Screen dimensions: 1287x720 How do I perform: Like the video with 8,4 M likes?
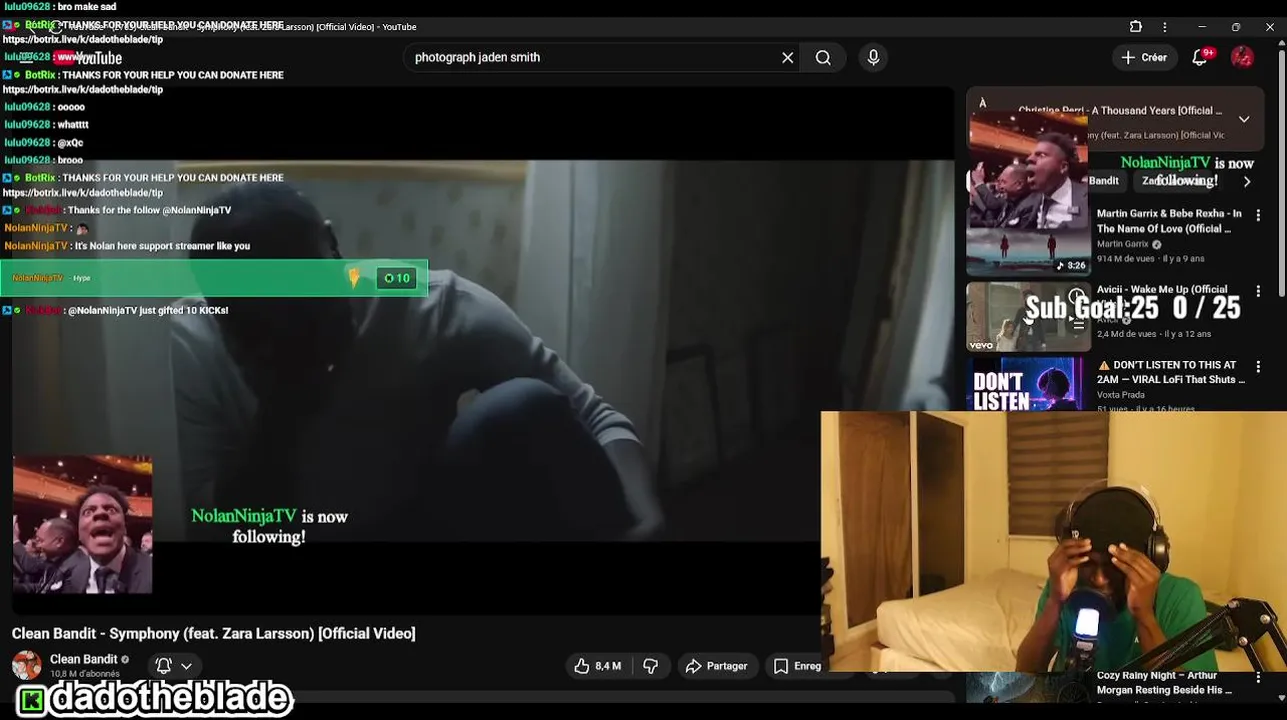coord(597,666)
